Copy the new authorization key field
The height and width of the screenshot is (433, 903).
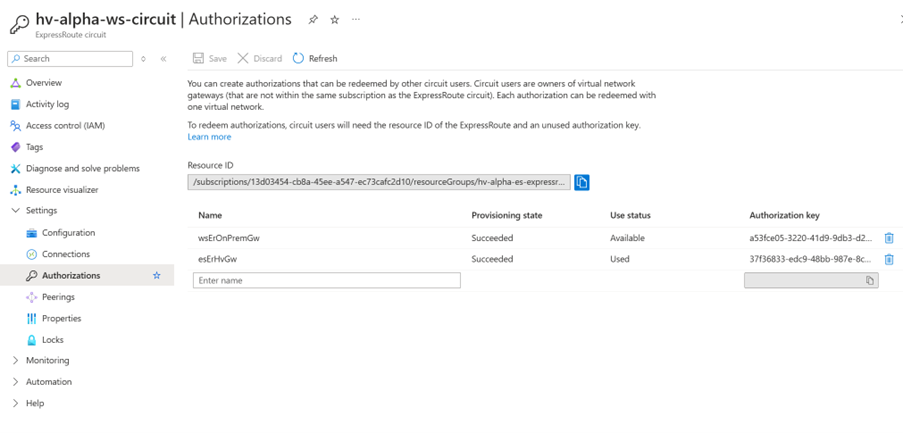870,280
